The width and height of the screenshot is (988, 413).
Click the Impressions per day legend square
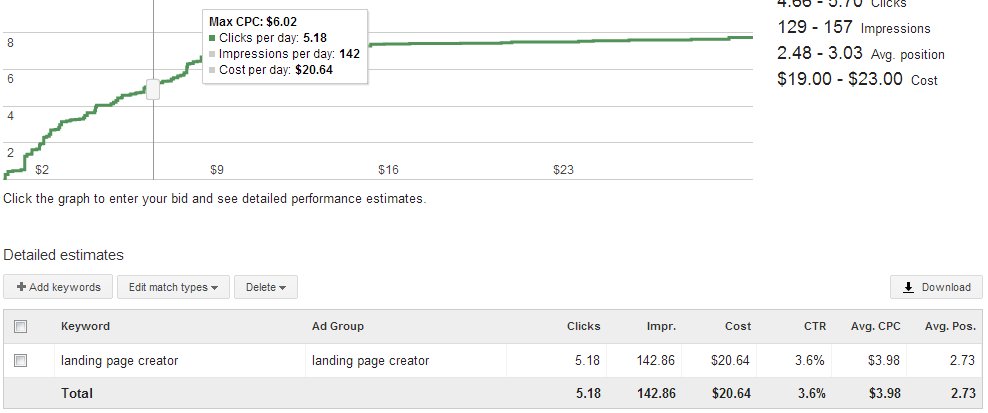pos(212,54)
